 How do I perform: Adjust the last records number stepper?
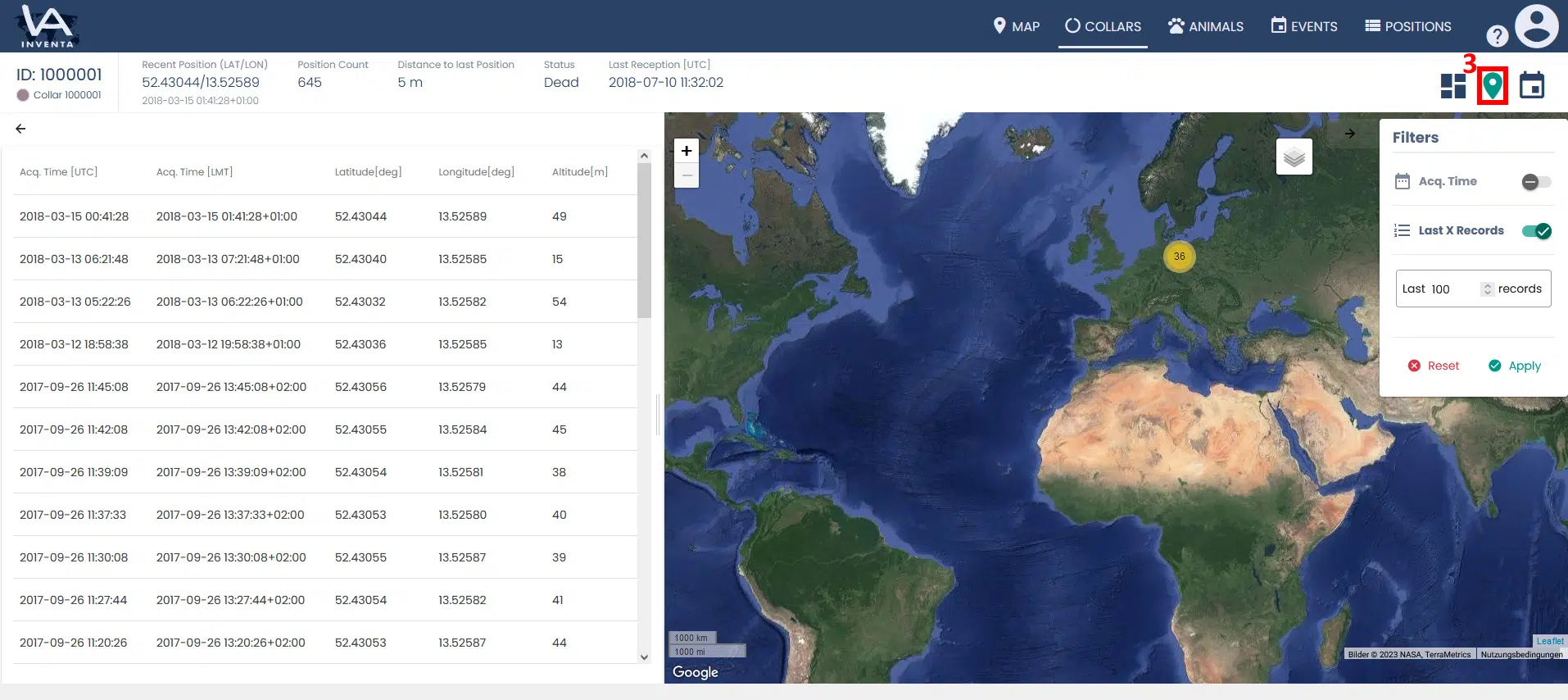[1487, 289]
